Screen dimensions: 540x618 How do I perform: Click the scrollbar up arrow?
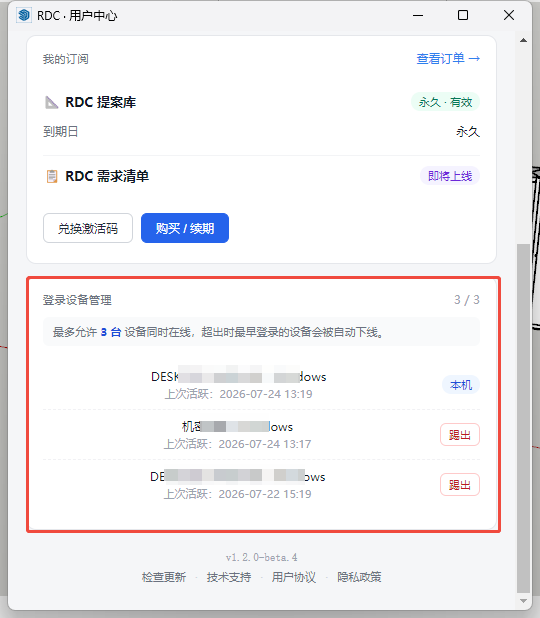(523, 40)
